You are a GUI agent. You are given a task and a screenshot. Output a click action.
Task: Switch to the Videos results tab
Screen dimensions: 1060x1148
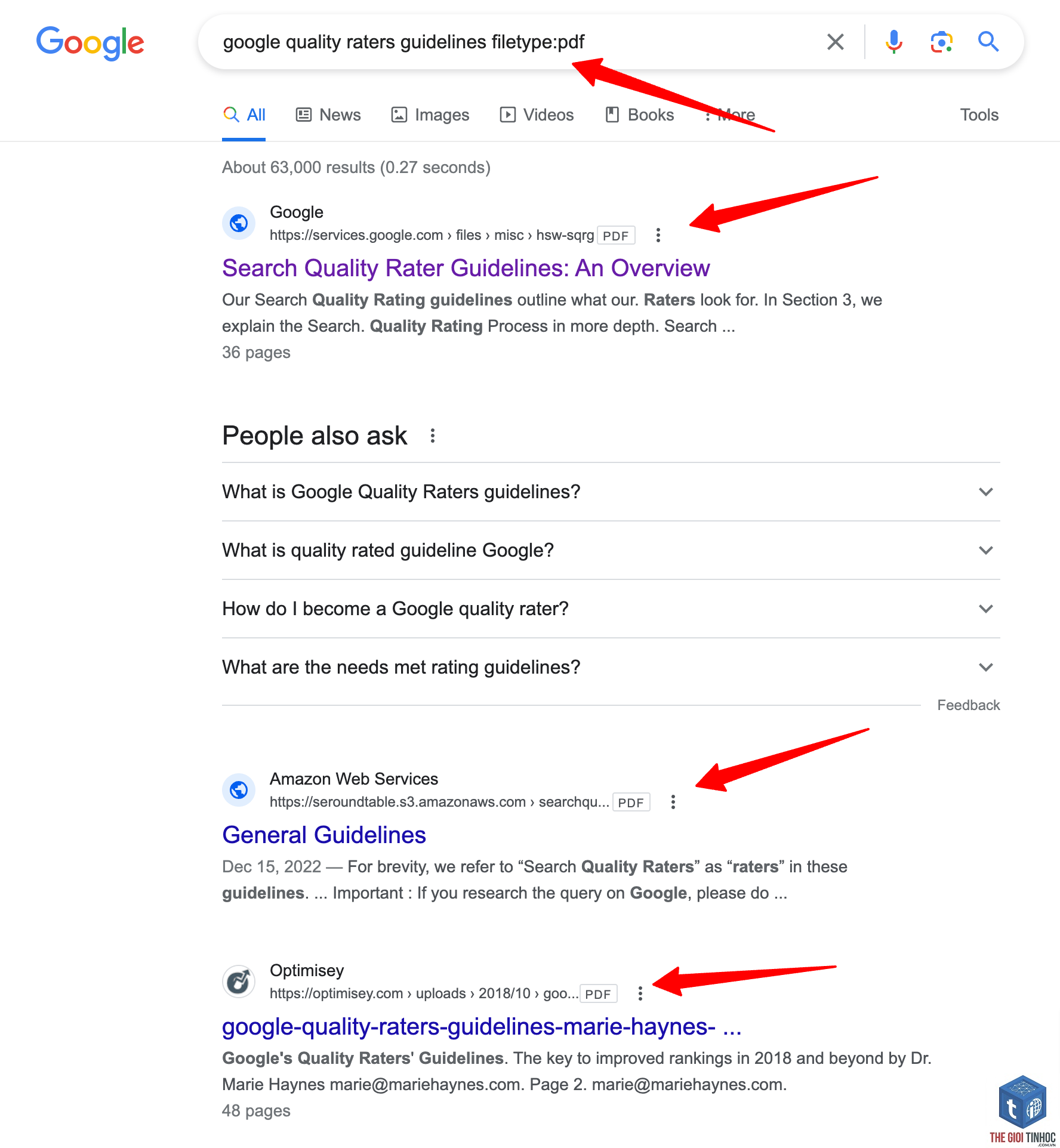pyautogui.click(x=537, y=115)
